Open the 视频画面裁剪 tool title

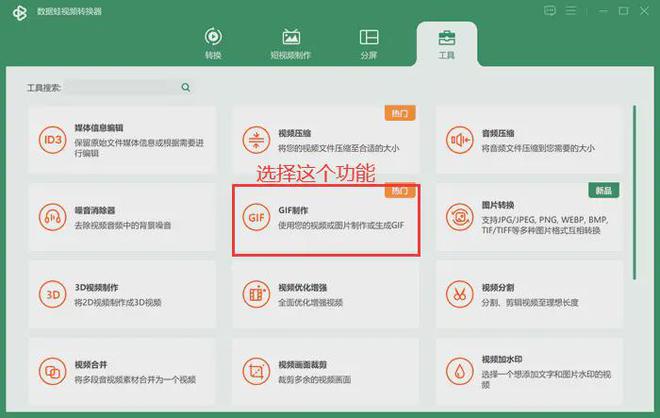pos(303,365)
